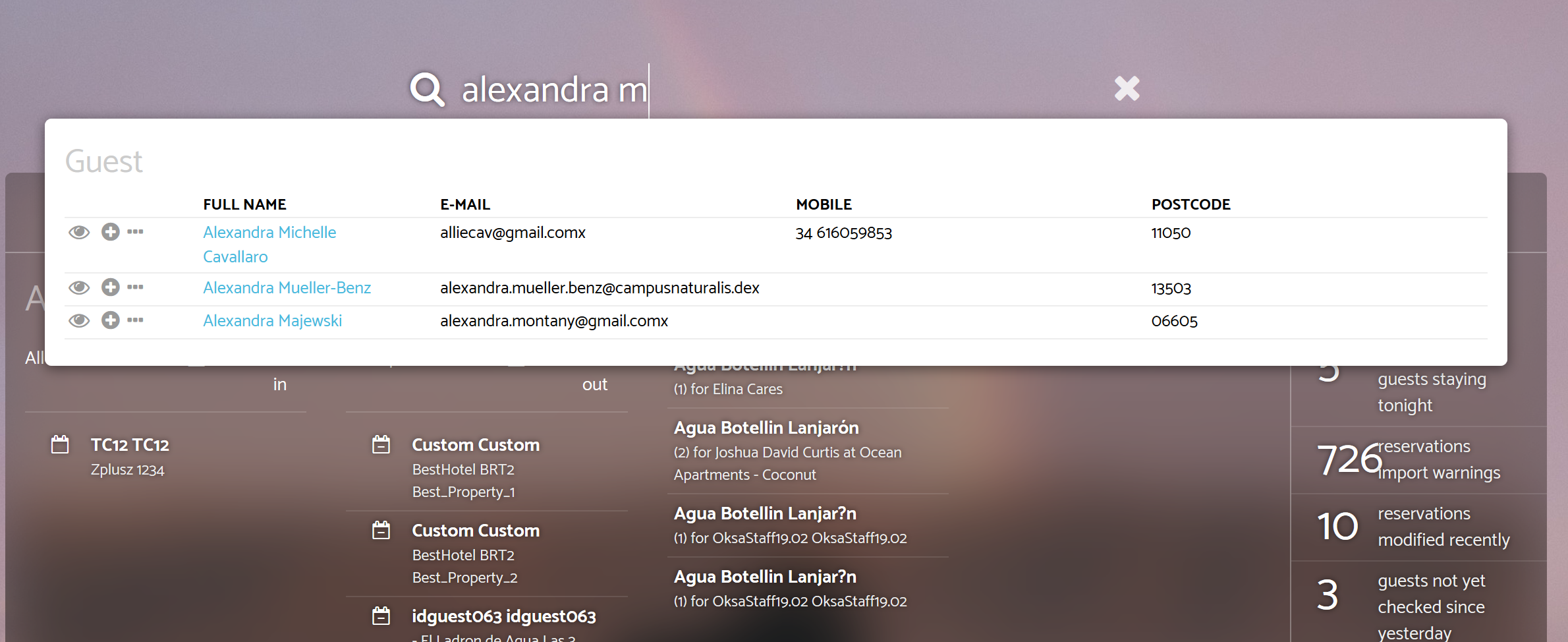This screenshot has width=1568, height=642.
Task: Select postcode 06605
Action: click(x=1174, y=322)
